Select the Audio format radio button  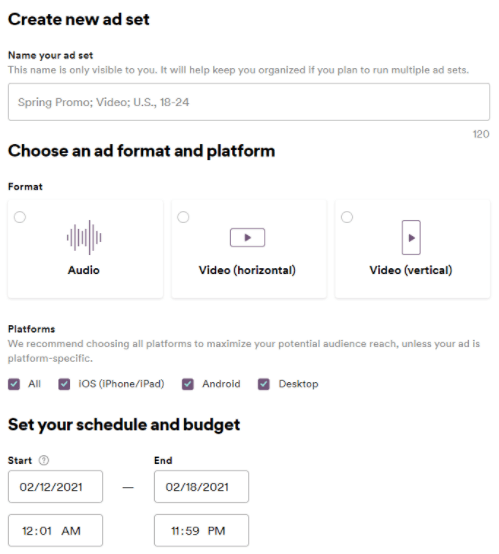coord(20,217)
